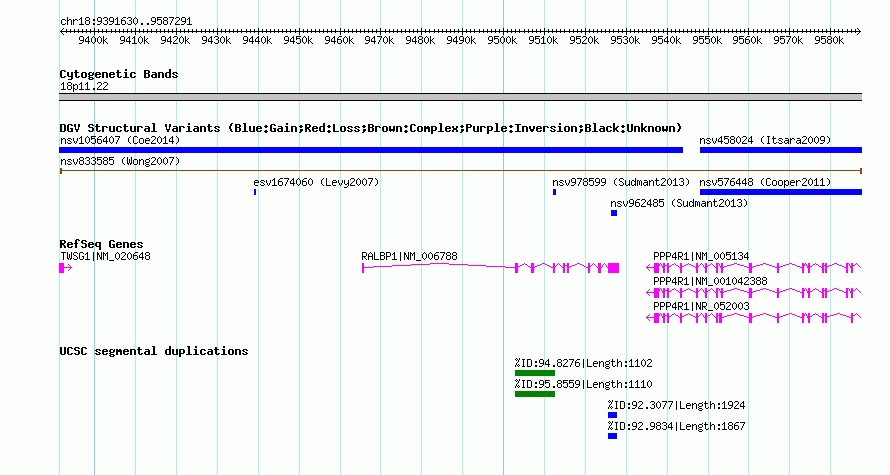Image resolution: width=890 pixels, height=475 pixels.
Task: Select the green duplication bar ID:95.8559
Action: click(535, 394)
